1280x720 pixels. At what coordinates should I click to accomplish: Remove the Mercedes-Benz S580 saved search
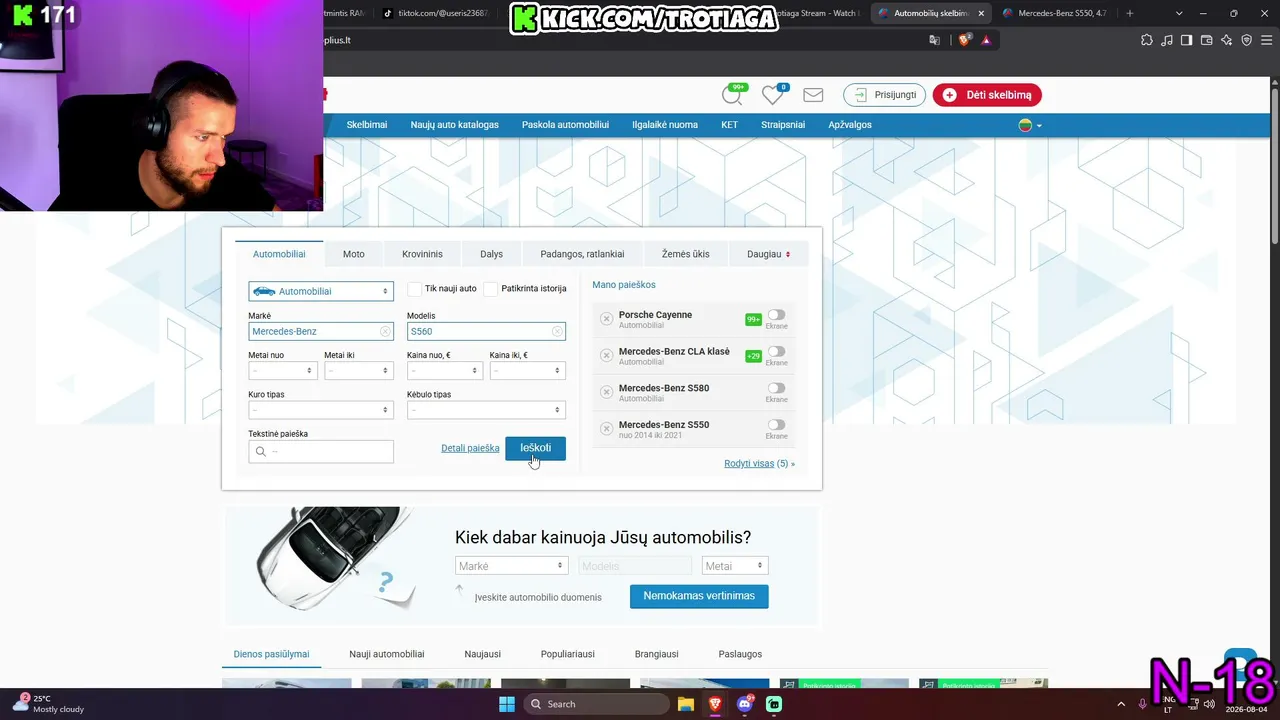point(606,392)
